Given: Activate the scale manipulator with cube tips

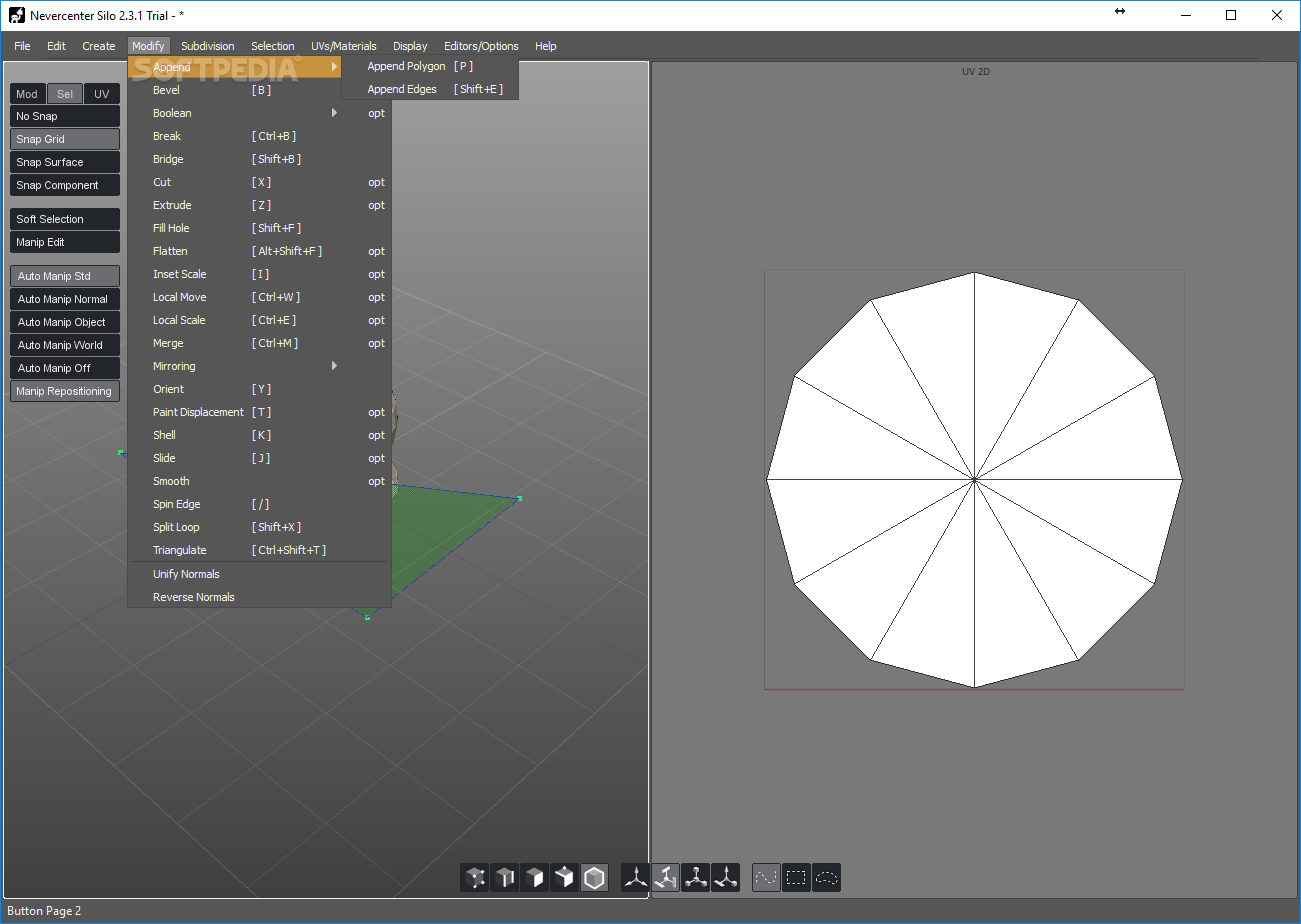Looking at the screenshot, I should (696, 878).
